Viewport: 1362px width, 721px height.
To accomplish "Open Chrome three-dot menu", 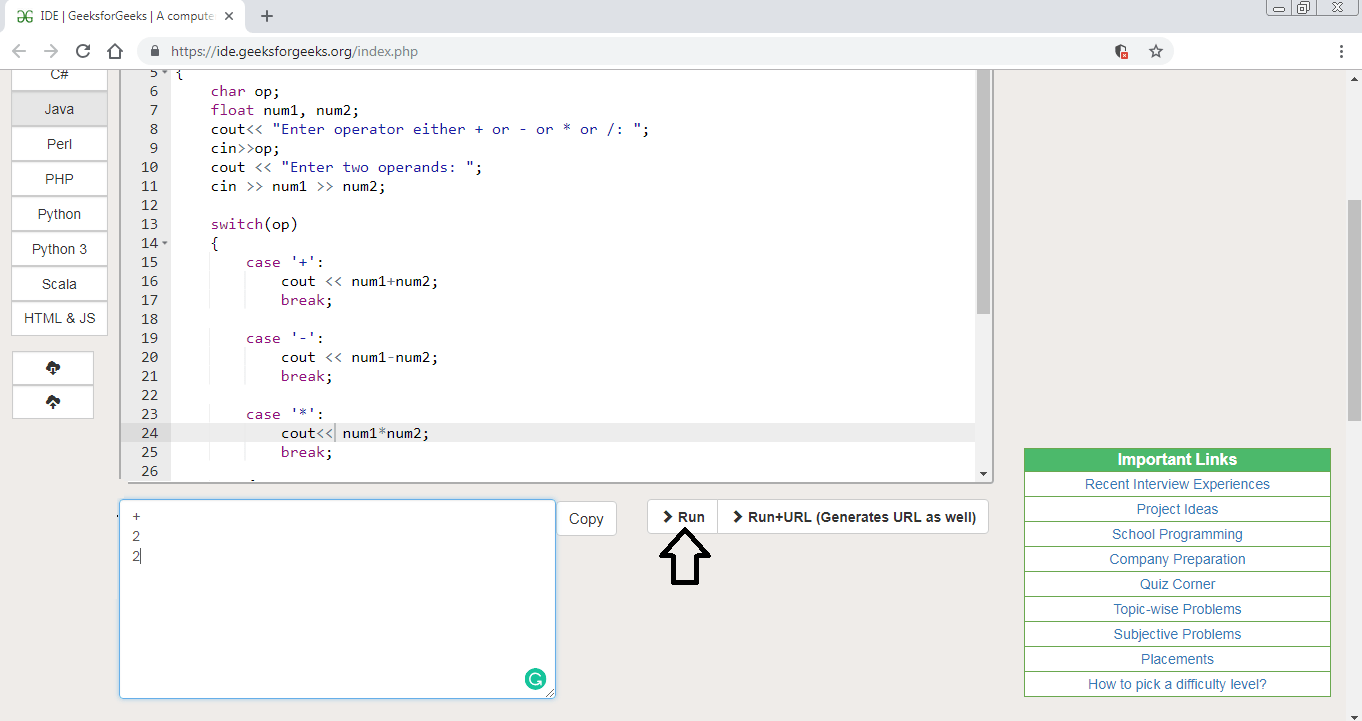I will (x=1341, y=51).
